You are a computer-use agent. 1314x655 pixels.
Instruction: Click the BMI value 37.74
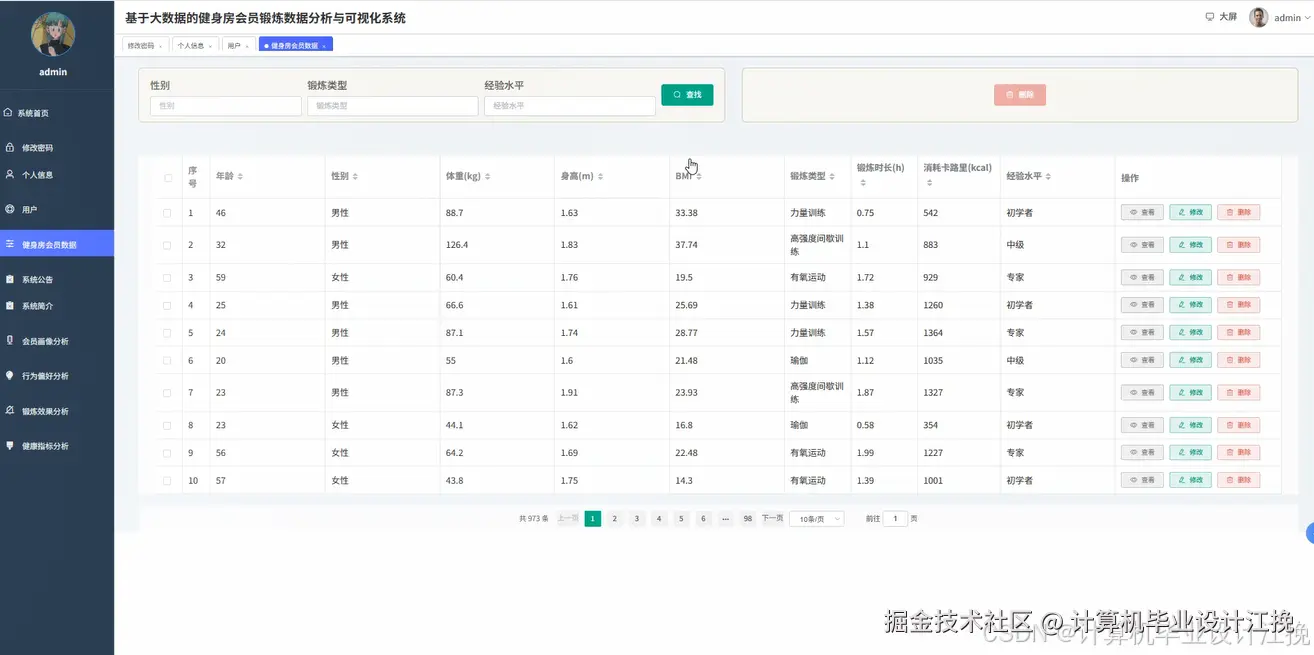686,245
